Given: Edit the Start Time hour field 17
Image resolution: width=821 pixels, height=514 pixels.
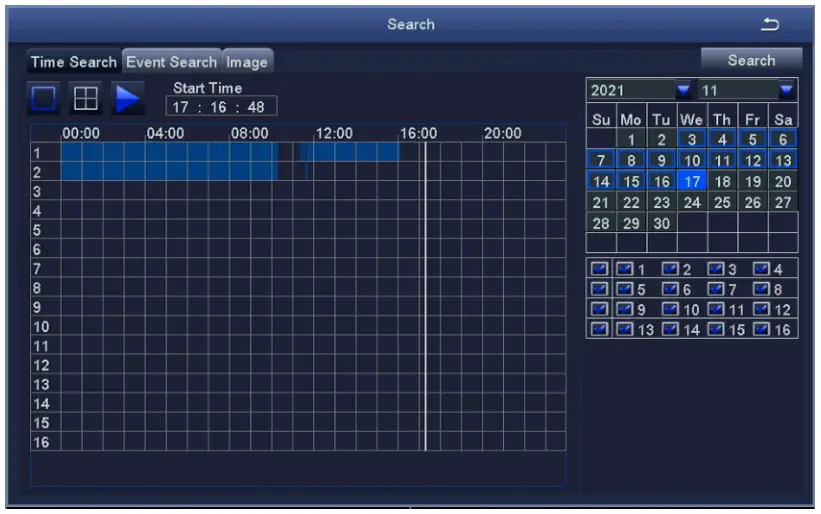Looking at the screenshot, I should pyautogui.click(x=181, y=107).
